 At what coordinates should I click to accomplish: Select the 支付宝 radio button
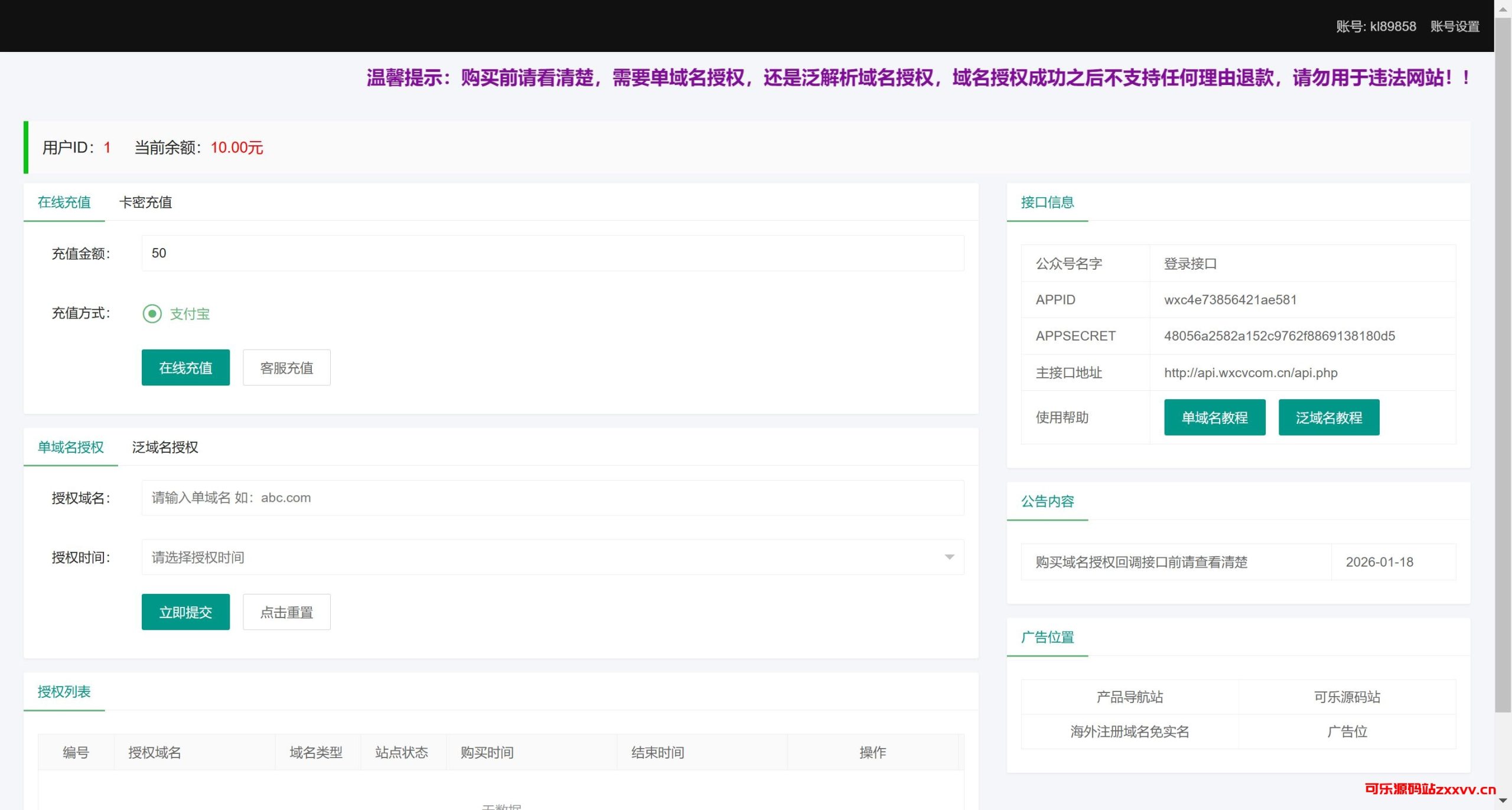click(x=152, y=313)
